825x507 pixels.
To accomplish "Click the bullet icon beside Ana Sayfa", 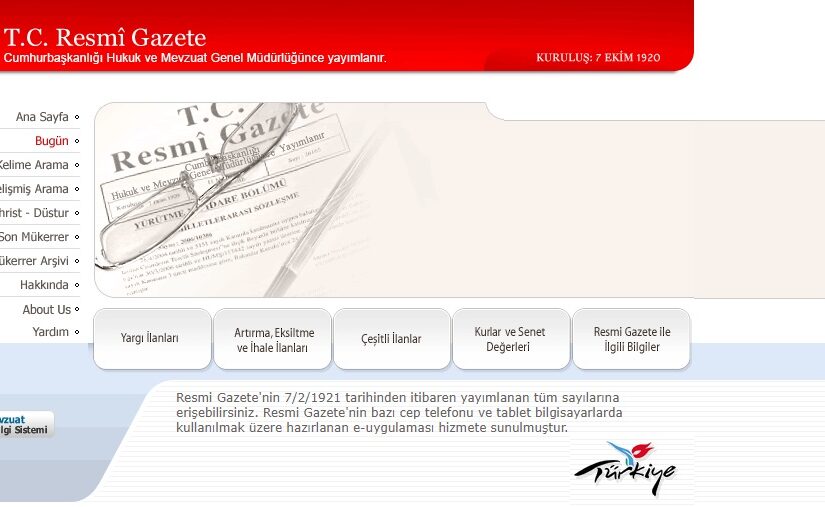I will tap(77, 117).
